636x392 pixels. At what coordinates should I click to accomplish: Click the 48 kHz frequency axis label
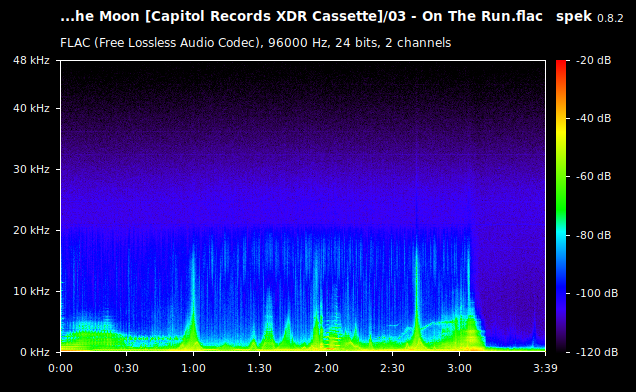point(31,60)
